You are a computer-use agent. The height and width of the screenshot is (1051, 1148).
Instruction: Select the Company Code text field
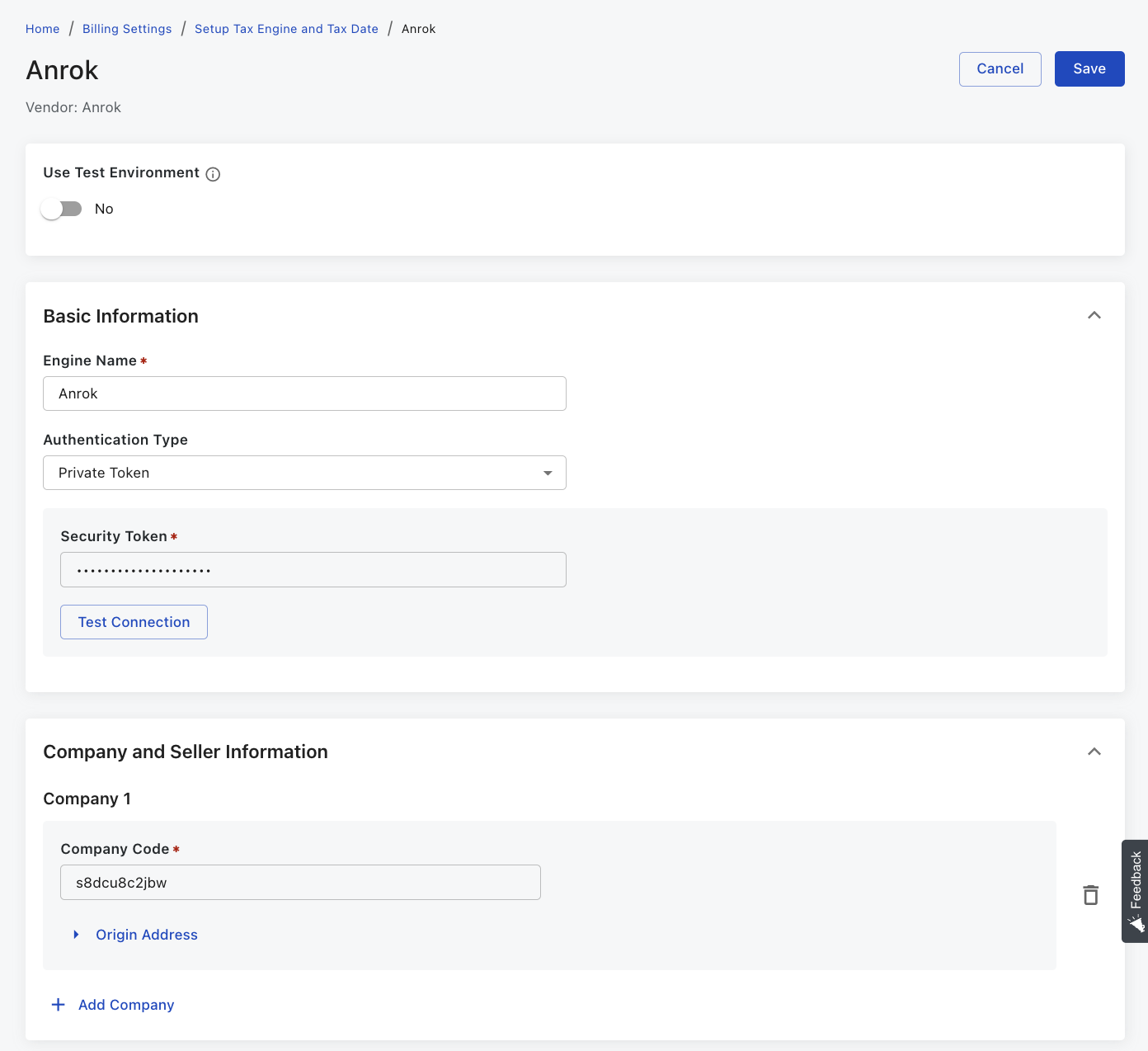[300, 883]
